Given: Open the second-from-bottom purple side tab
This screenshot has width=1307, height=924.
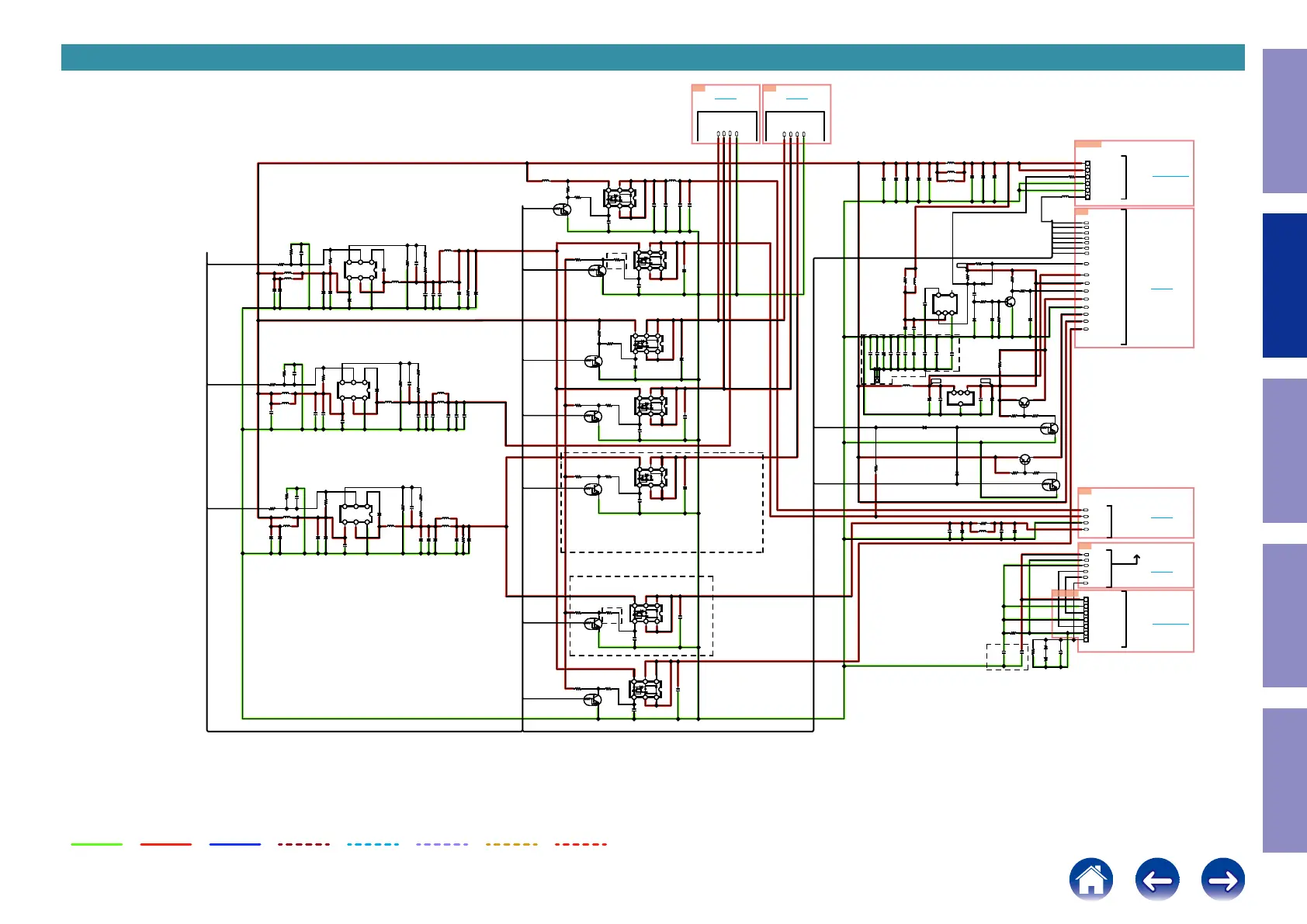Looking at the screenshot, I should coord(1284,616).
